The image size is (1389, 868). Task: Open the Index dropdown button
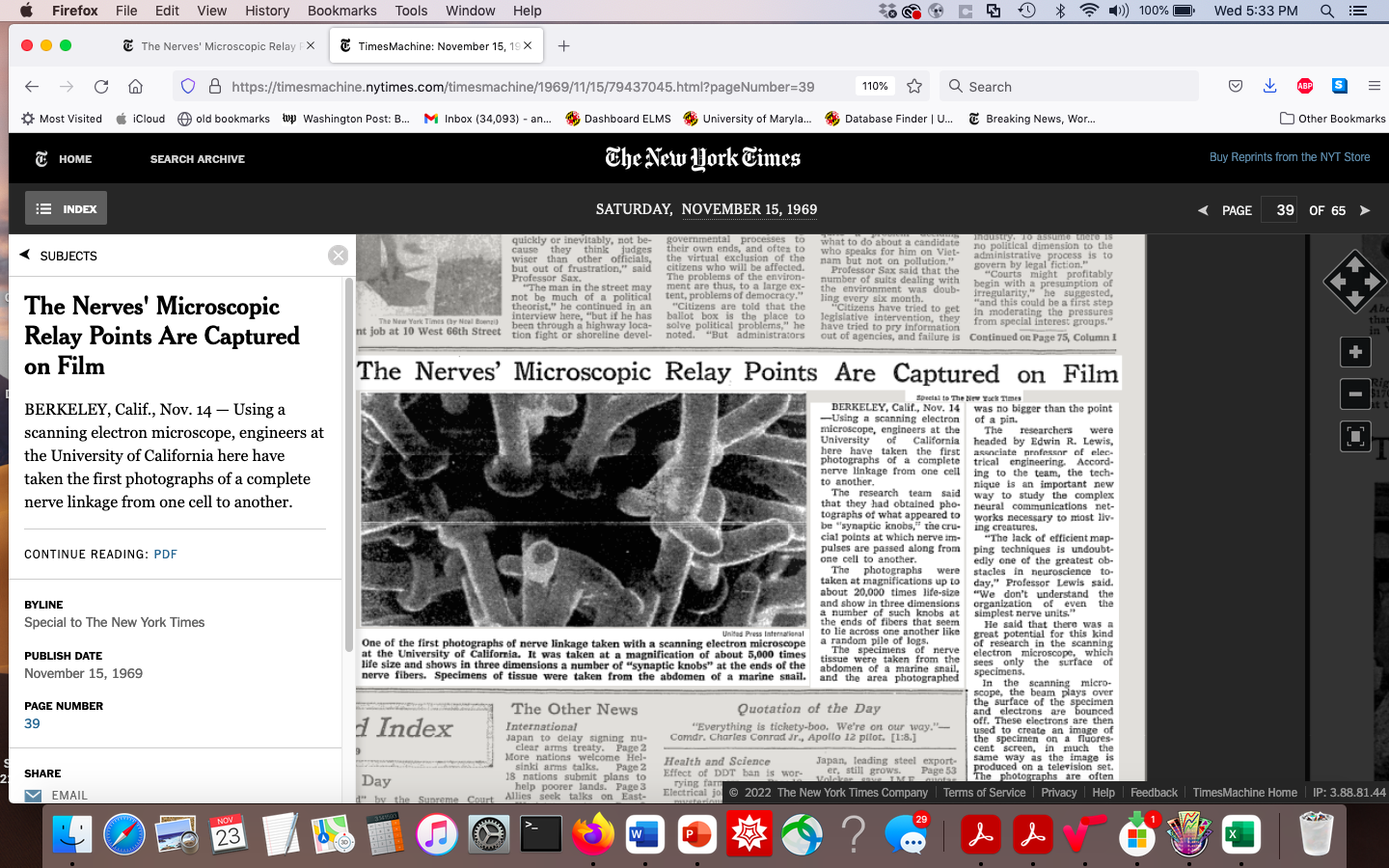point(66,208)
